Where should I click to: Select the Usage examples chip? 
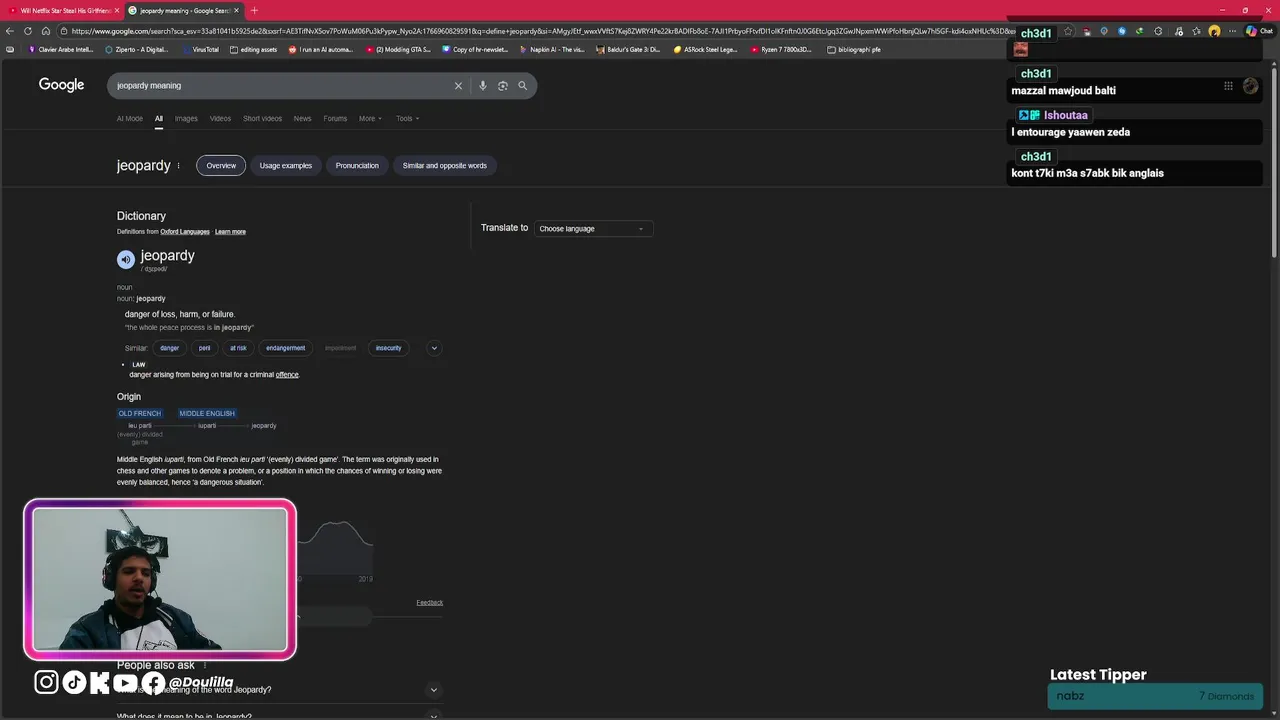point(286,166)
